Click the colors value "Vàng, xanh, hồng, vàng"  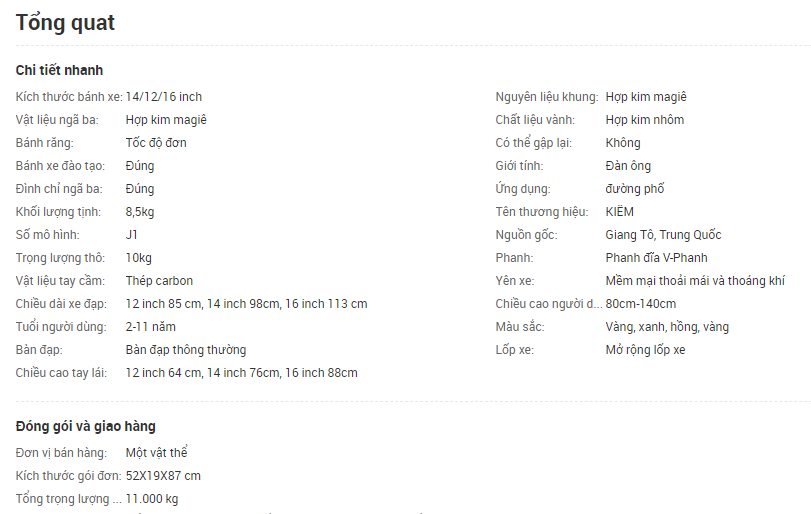tap(667, 327)
